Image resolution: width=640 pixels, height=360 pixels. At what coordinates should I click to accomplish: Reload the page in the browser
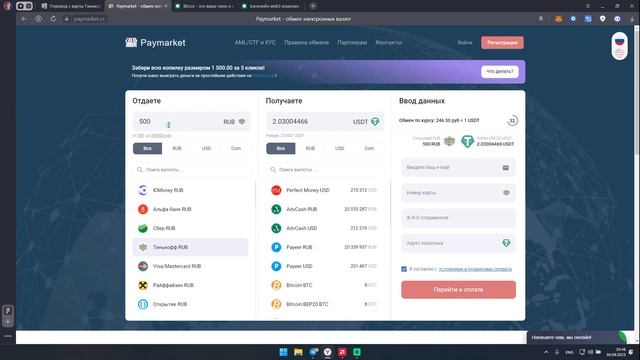click(53, 19)
